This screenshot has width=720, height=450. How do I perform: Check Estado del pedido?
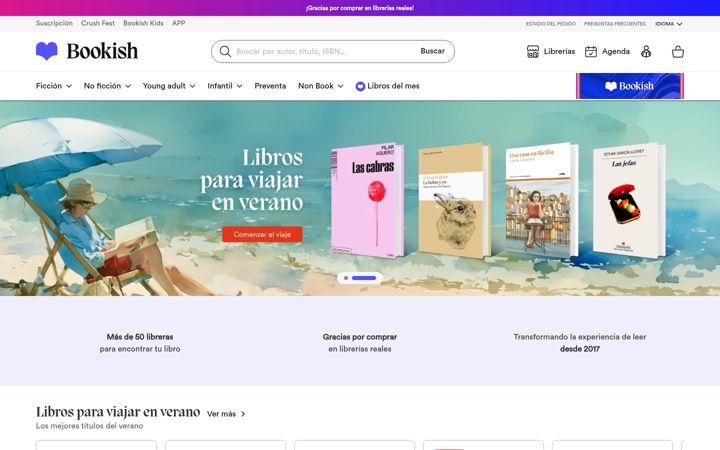[551, 24]
